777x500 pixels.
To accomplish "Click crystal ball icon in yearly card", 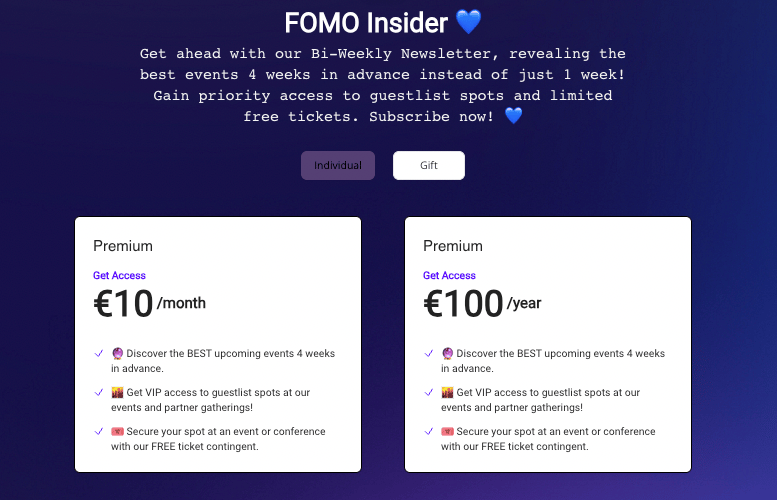I will [x=447, y=353].
